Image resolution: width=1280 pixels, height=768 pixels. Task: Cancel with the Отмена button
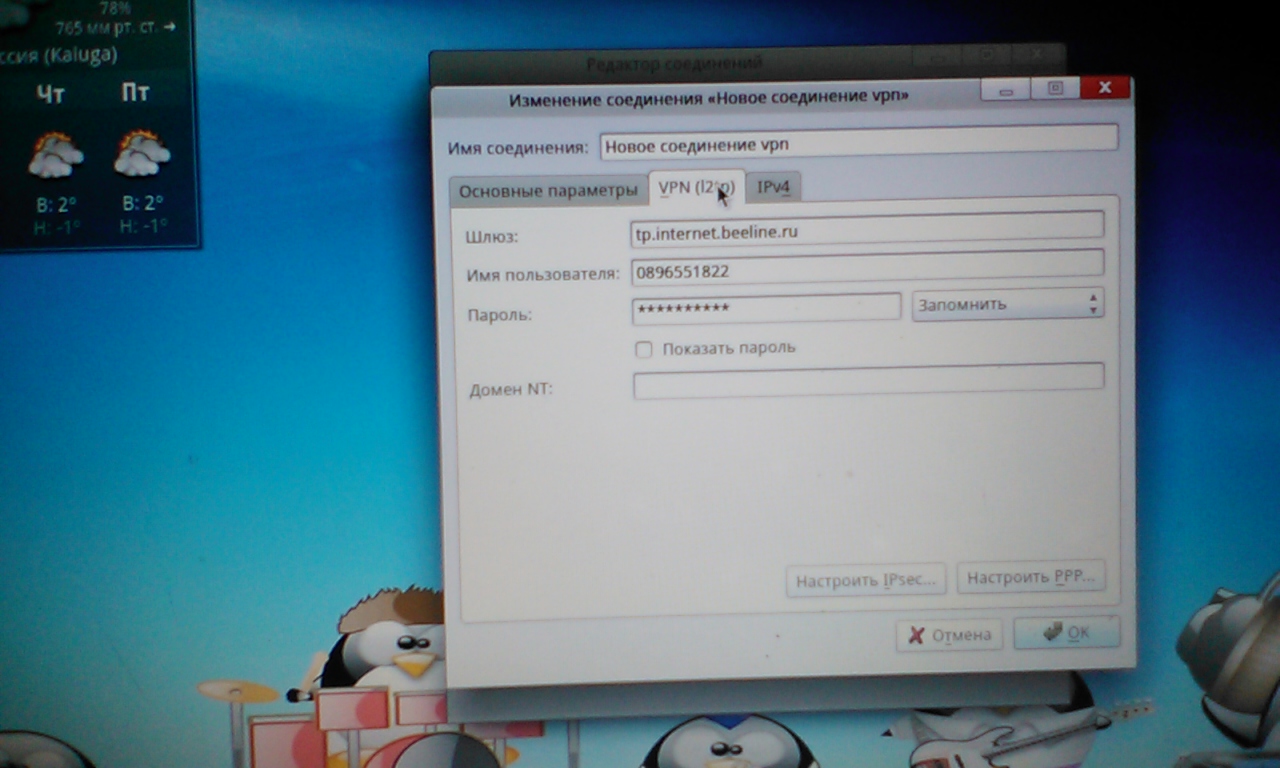coord(950,635)
